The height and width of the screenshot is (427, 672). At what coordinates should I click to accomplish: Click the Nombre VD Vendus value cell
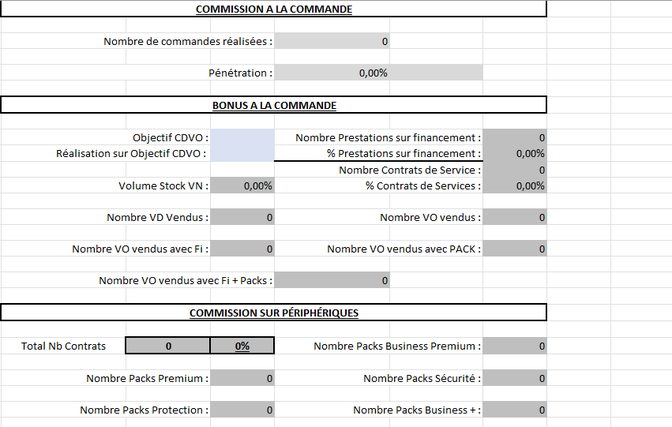click(x=242, y=217)
